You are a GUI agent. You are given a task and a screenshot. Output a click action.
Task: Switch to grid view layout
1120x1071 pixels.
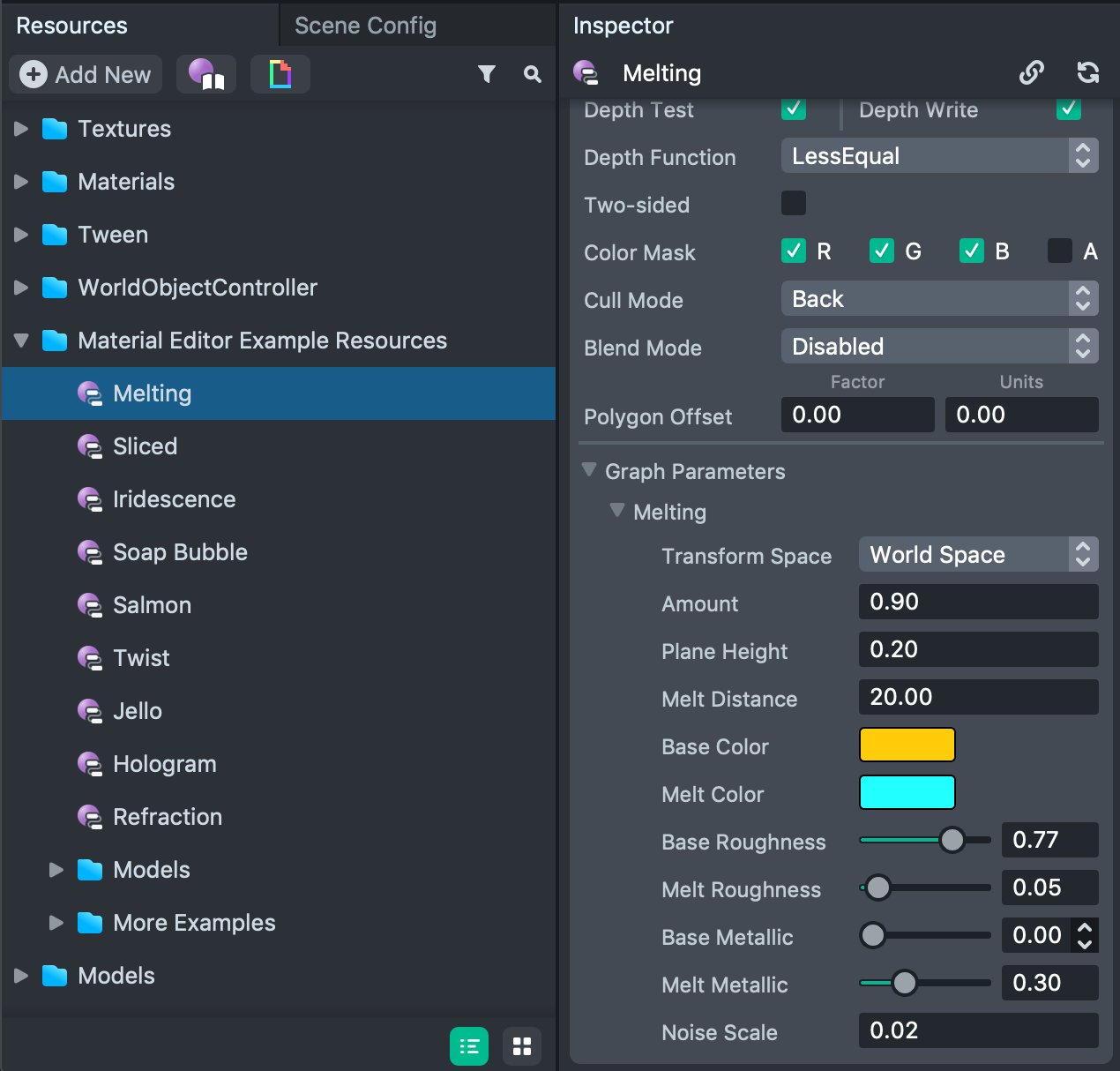522,1046
